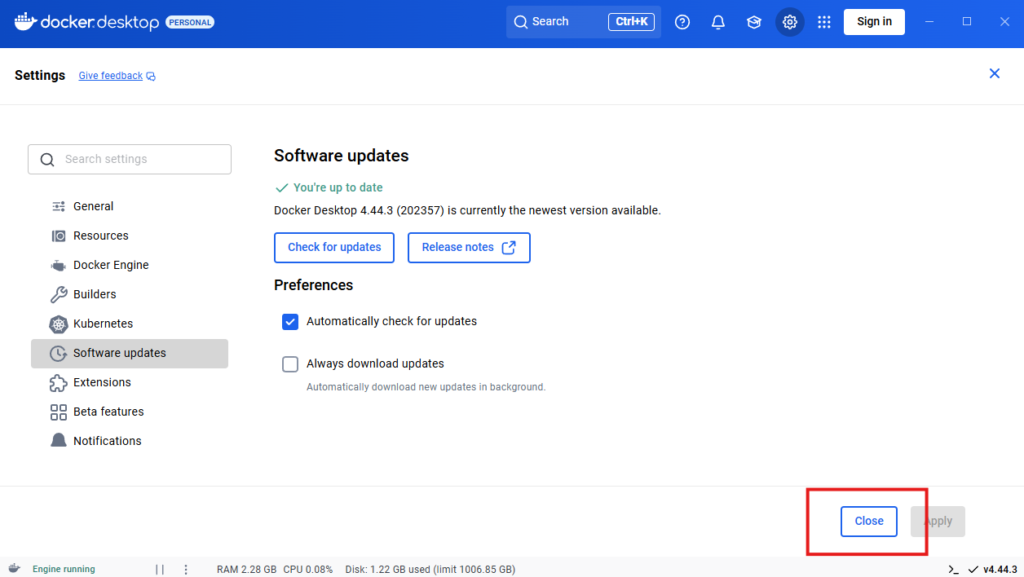Click the PERSONAL plan badge
The width and height of the screenshot is (1024, 577).
pyautogui.click(x=190, y=22)
